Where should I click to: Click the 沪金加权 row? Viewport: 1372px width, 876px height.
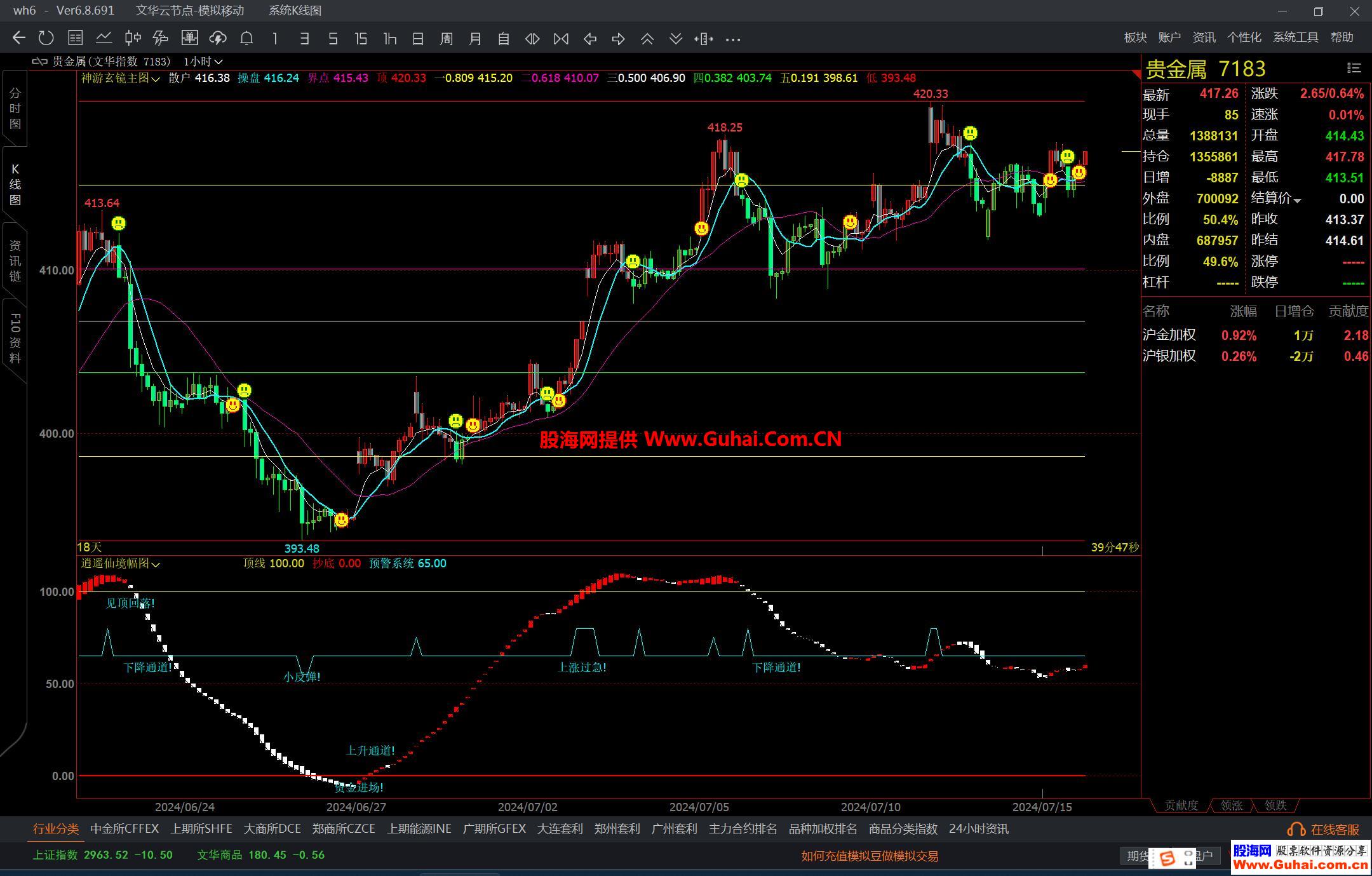(x=1255, y=335)
